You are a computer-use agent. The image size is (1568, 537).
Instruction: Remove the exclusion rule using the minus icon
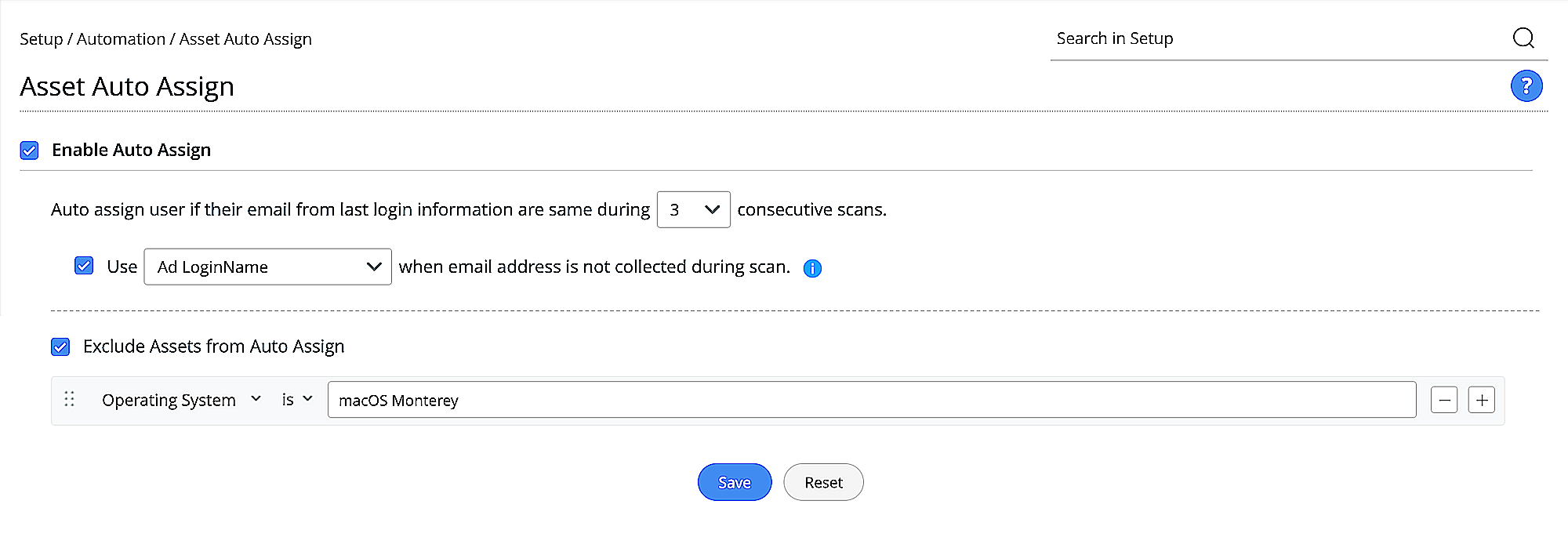point(1443,399)
